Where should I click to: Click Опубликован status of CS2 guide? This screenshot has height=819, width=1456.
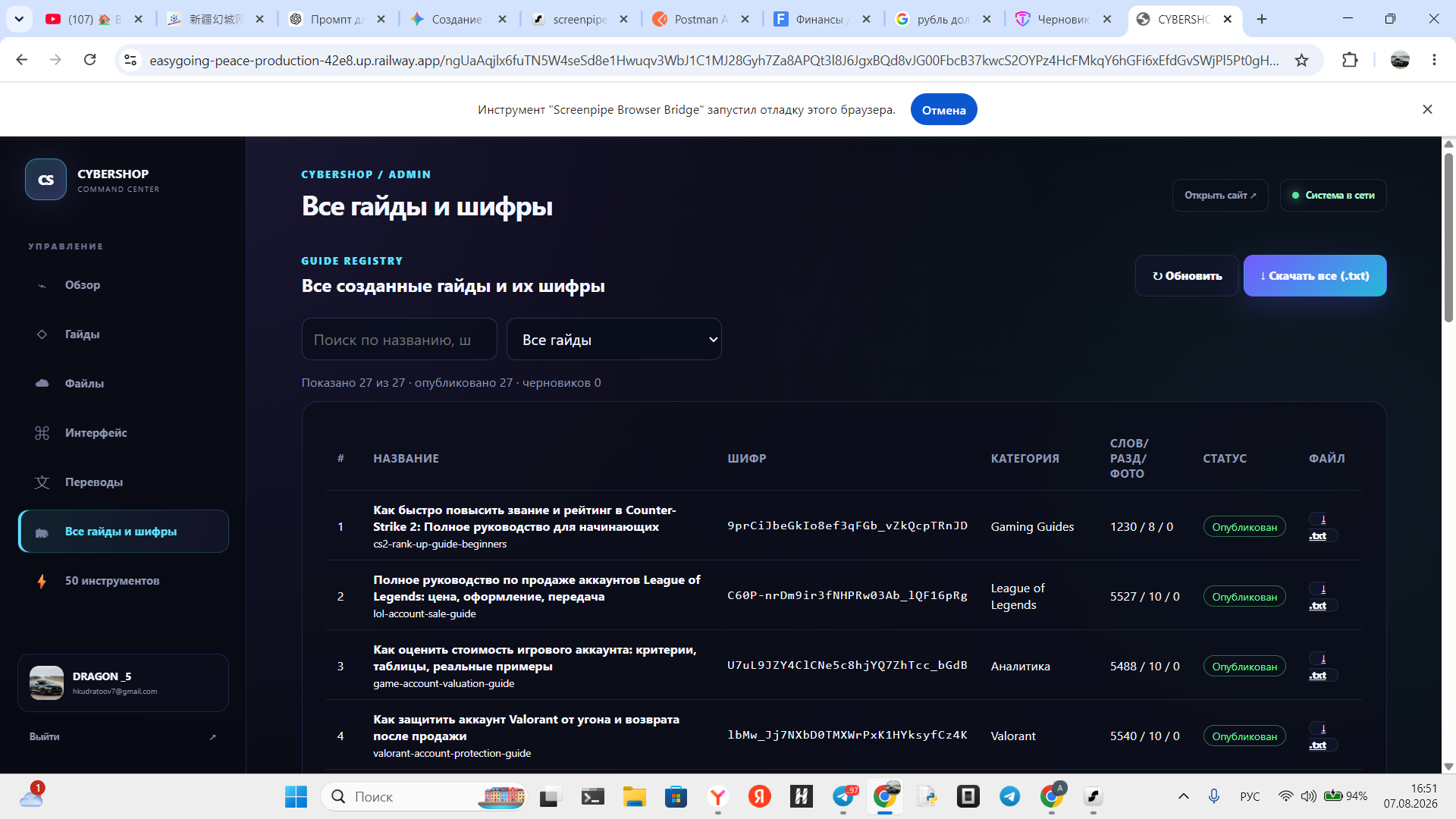[x=1244, y=527]
